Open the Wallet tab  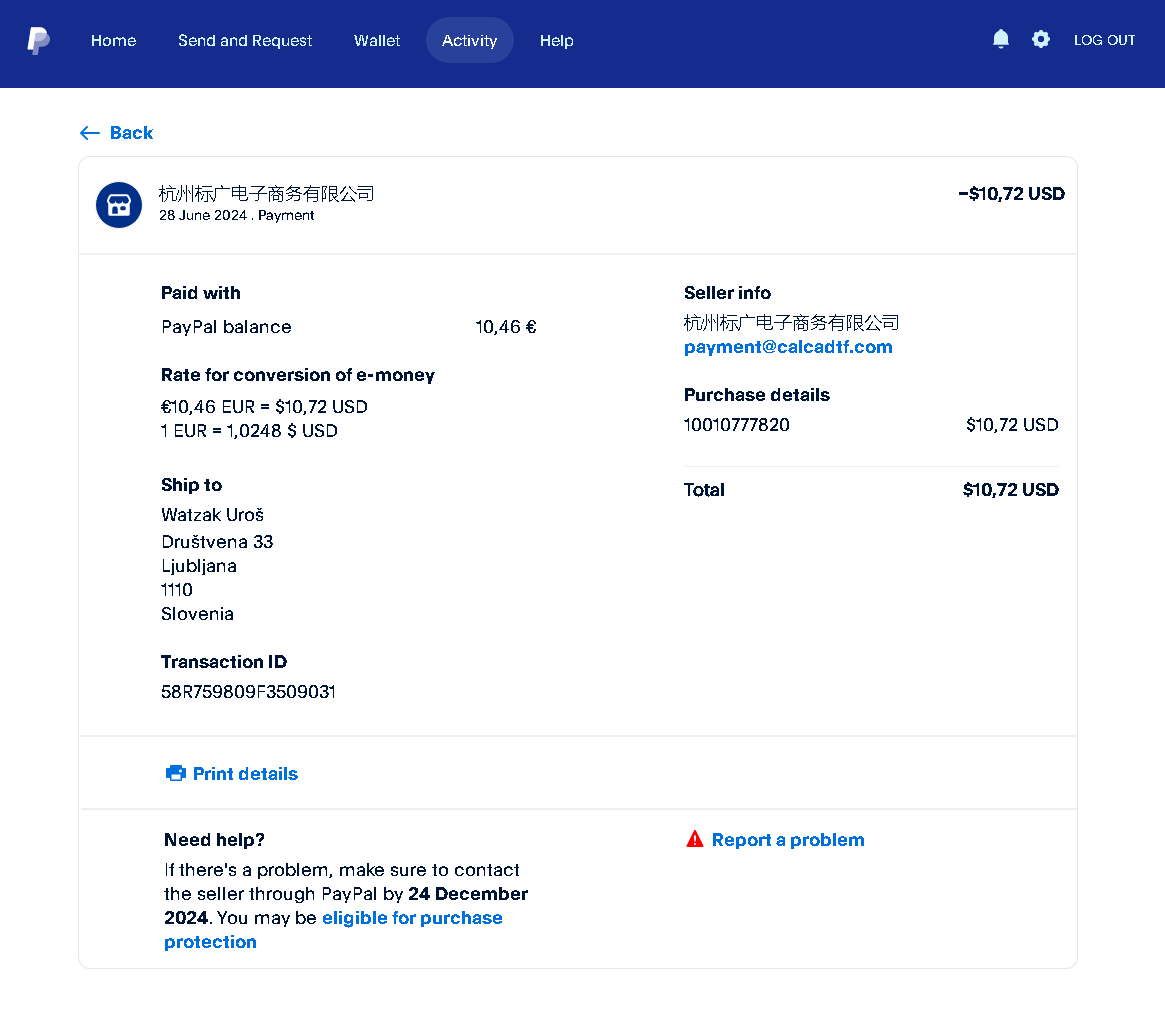tap(377, 40)
